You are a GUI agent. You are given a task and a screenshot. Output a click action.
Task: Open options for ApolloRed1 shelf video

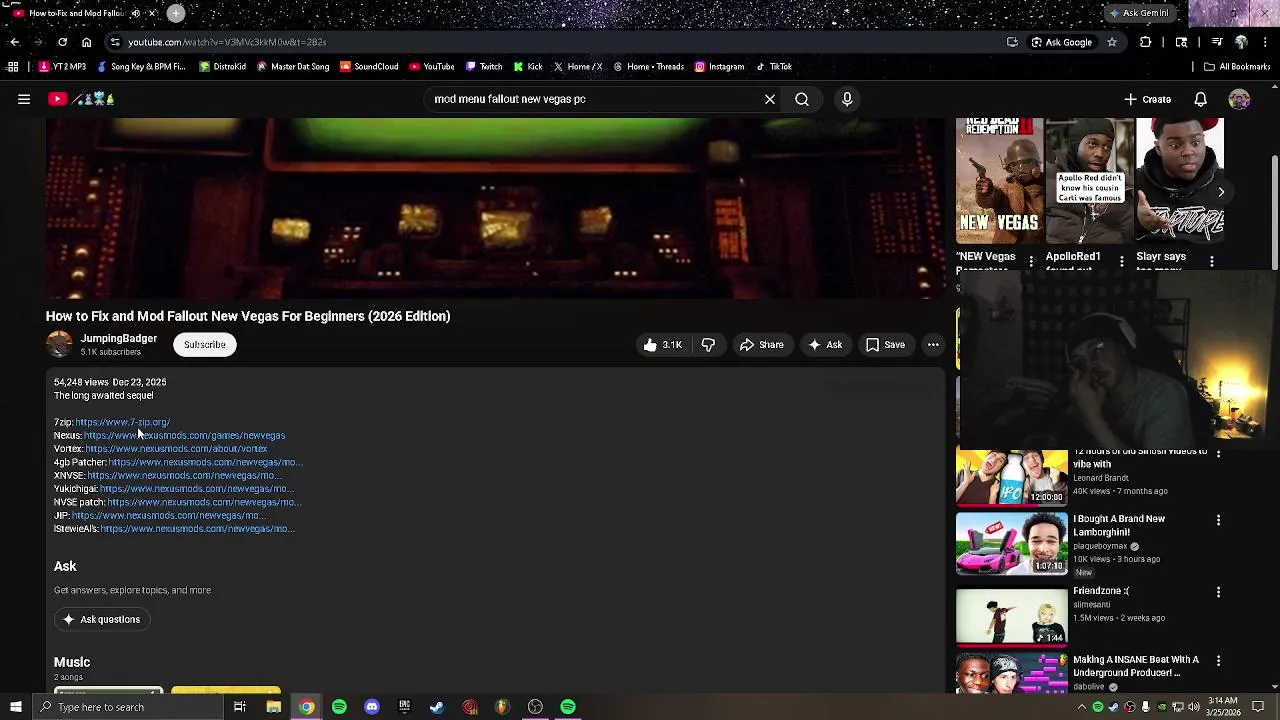point(1121,262)
